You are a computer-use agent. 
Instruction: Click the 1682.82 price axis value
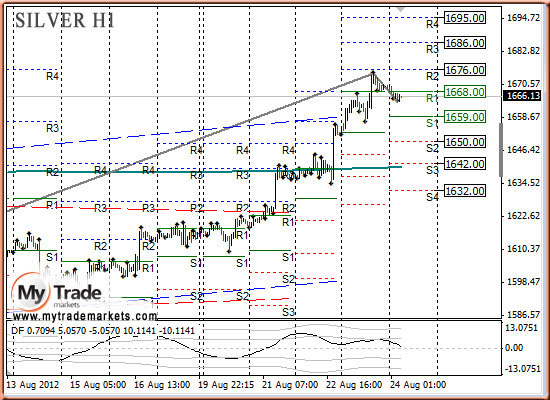[524, 51]
